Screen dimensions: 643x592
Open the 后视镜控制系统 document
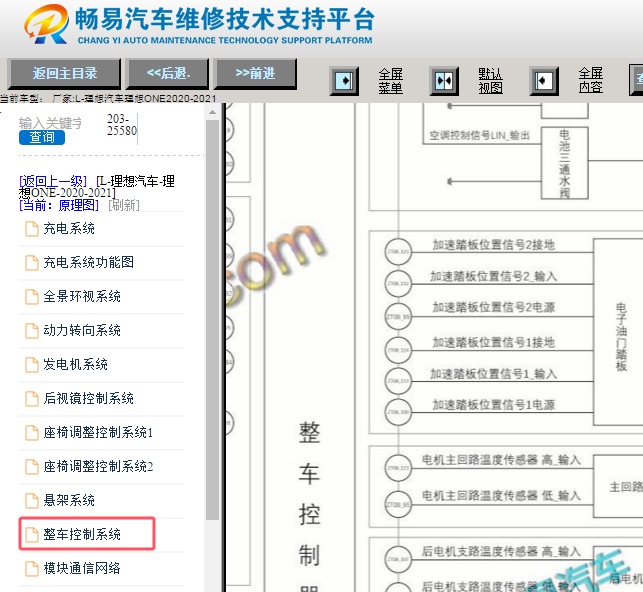pos(89,398)
